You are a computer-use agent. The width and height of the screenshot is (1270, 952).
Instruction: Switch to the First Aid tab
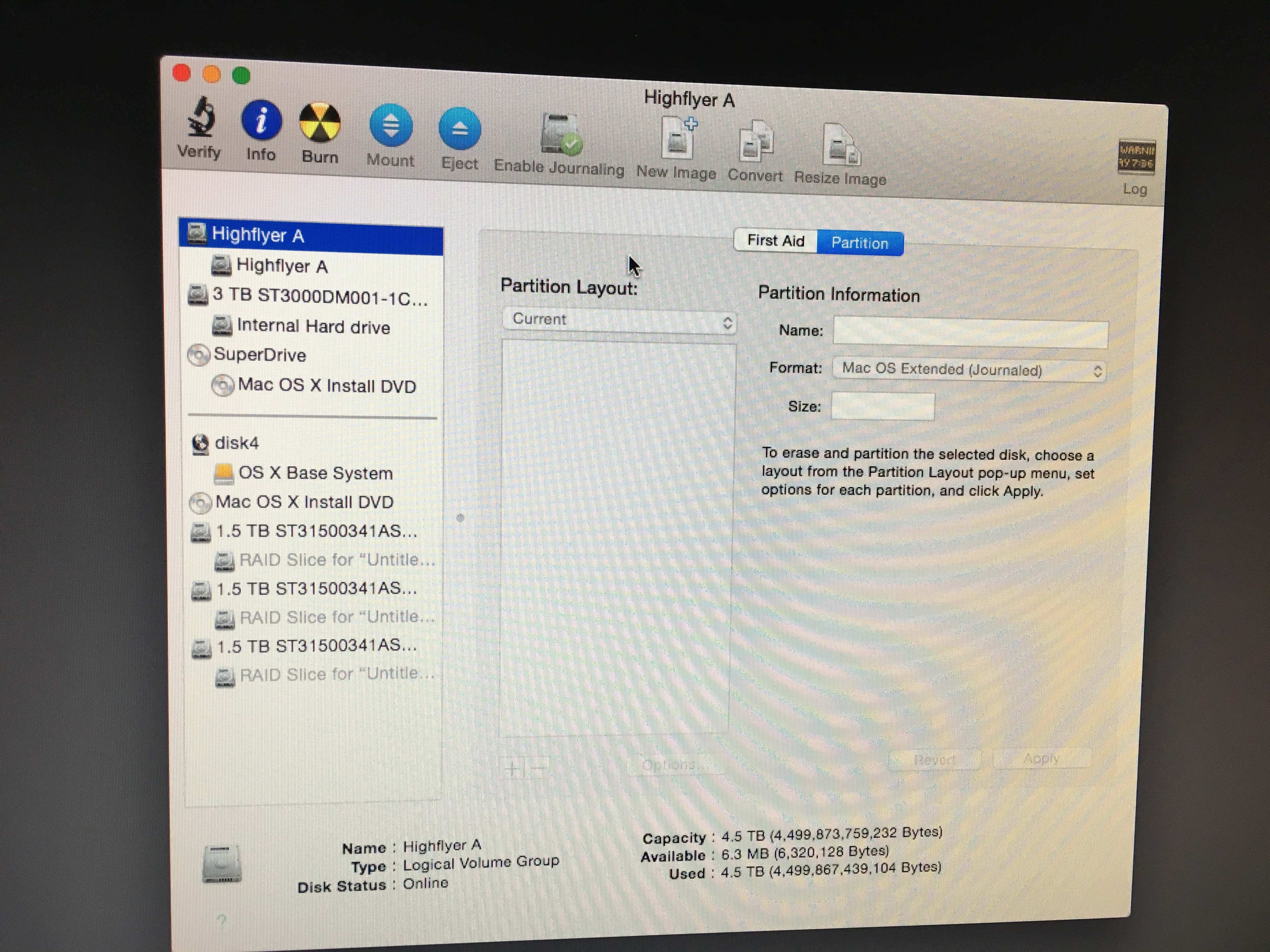tap(776, 241)
